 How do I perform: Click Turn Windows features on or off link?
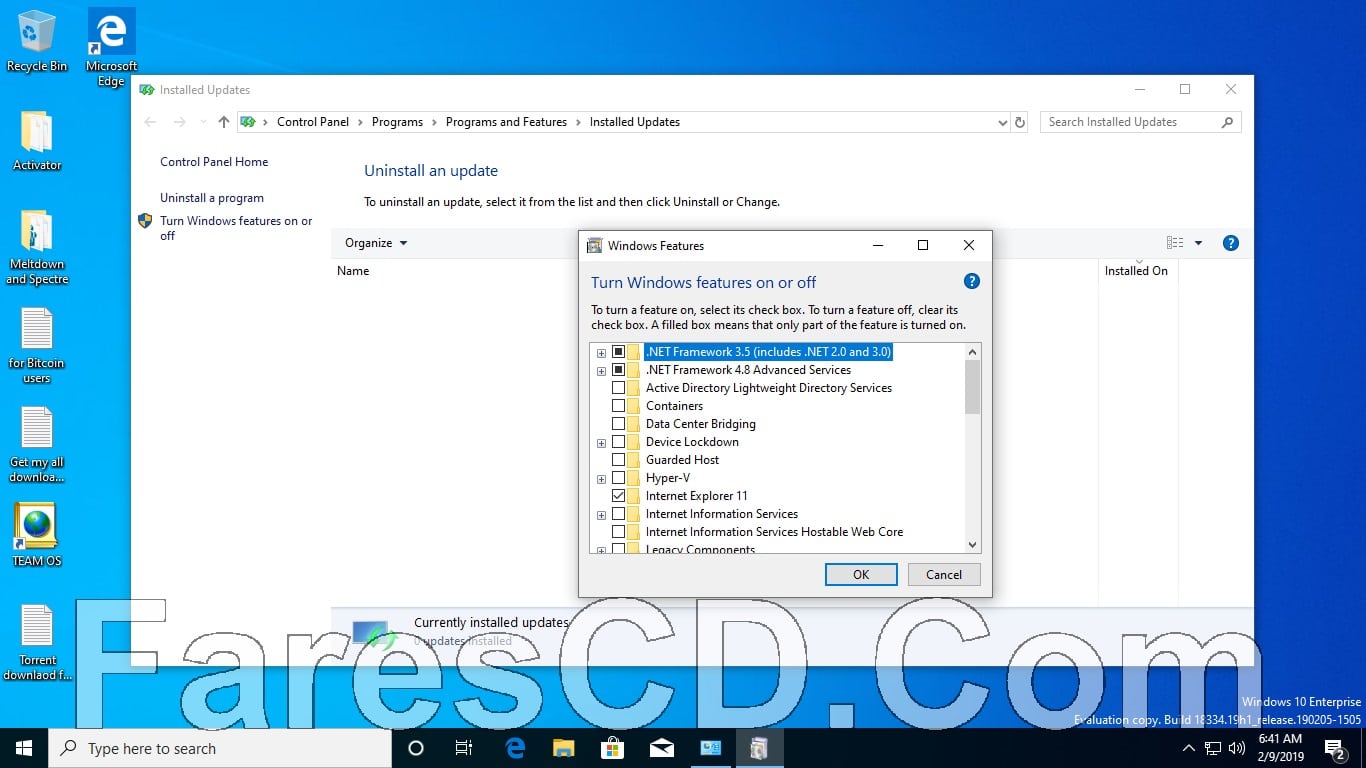(x=236, y=228)
